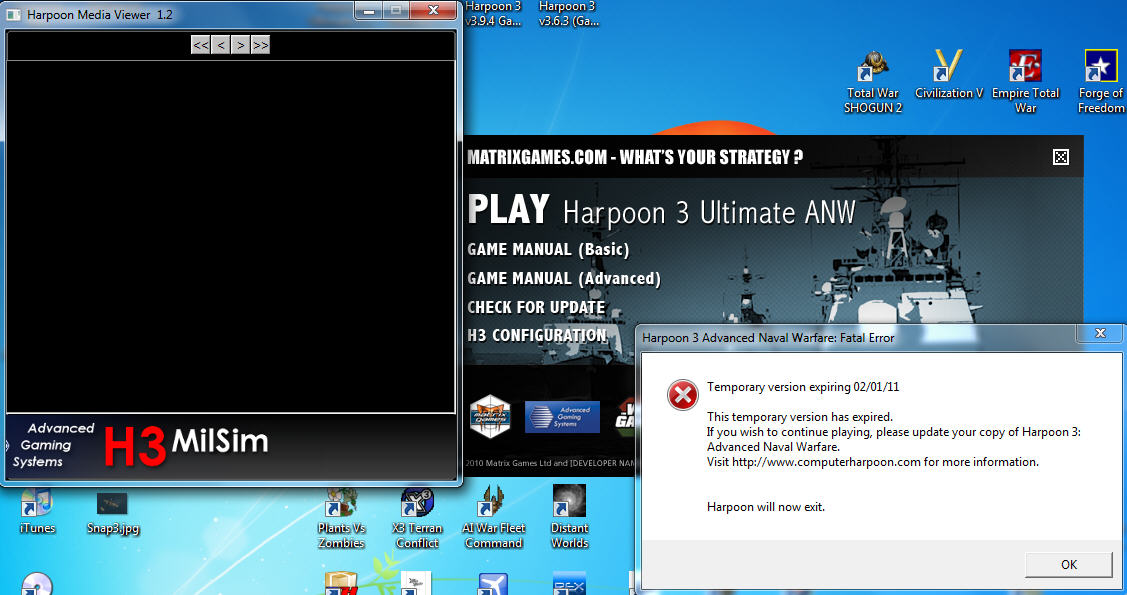The width and height of the screenshot is (1127, 595).
Task: Open iTunes desktop shortcut
Action: (x=37, y=512)
